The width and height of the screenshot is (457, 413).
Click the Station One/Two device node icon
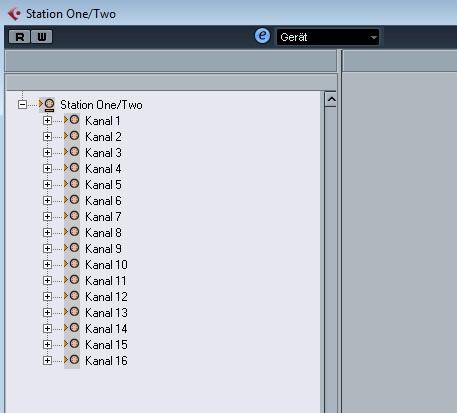tap(47, 105)
